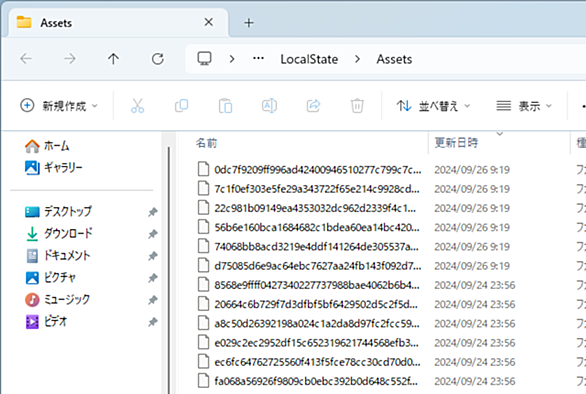Click the Back navigation arrow

[x=26, y=59]
